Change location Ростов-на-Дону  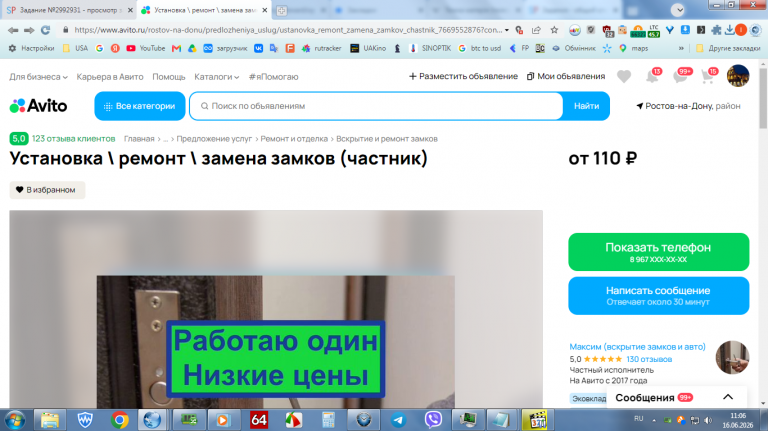(688, 106)
